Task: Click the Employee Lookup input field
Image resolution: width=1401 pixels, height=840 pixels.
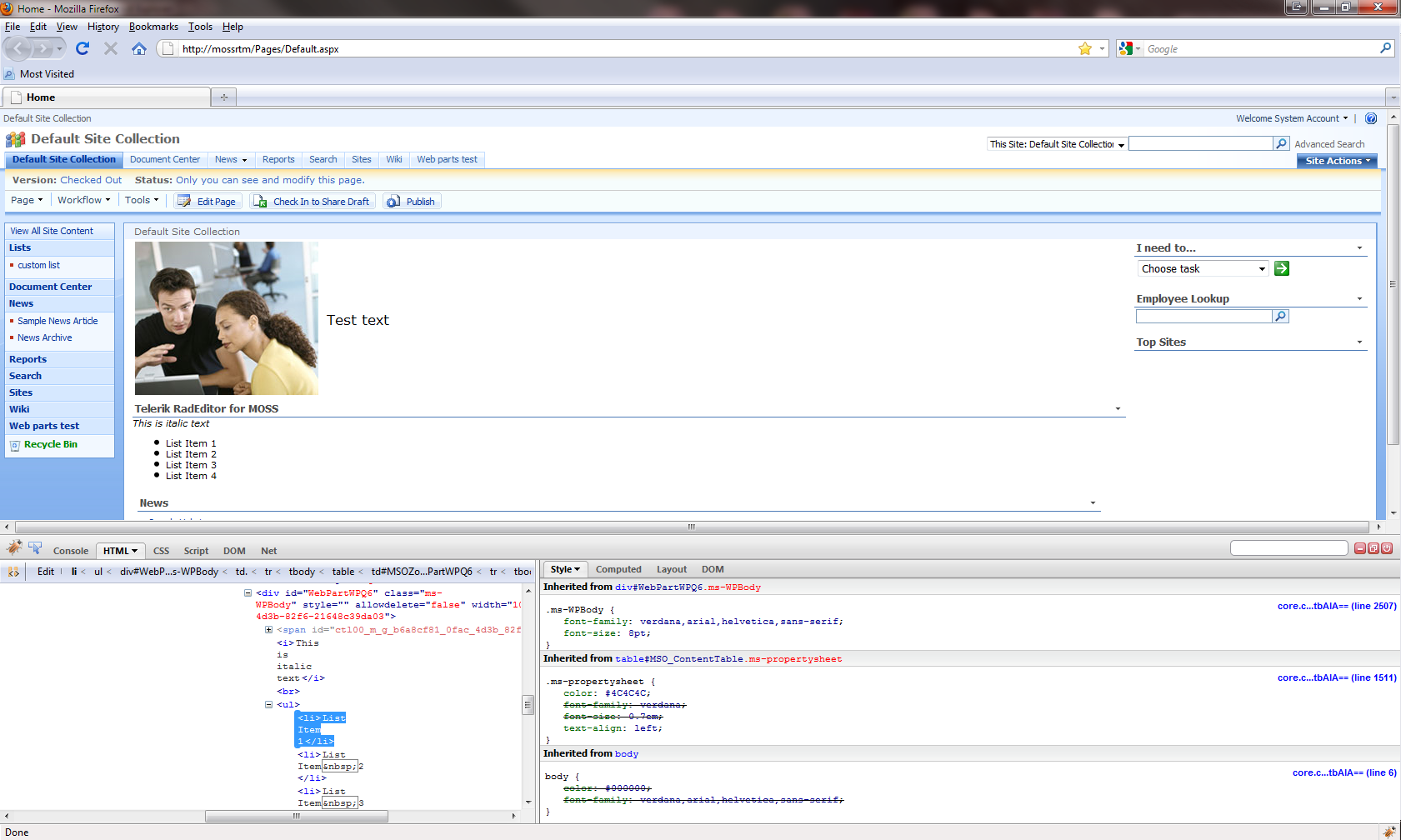Action: click(1203, 317)
